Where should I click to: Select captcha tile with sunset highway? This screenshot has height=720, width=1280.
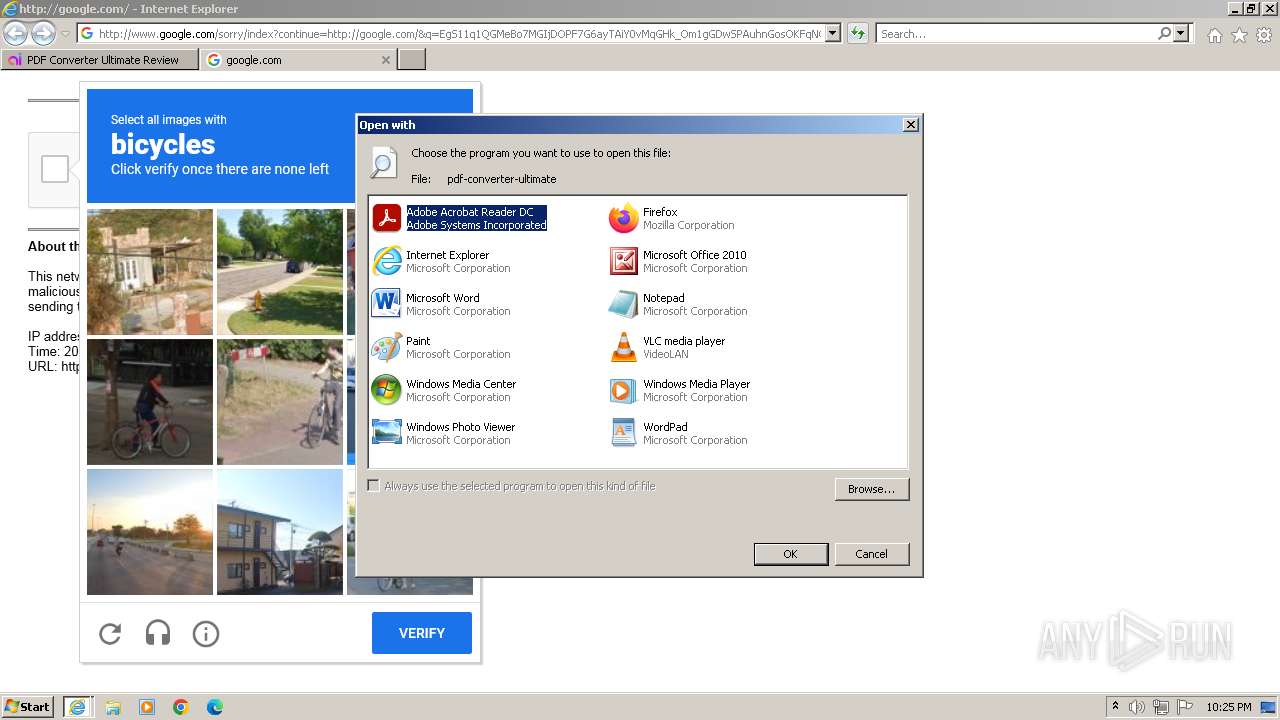[x=150, y=532]
